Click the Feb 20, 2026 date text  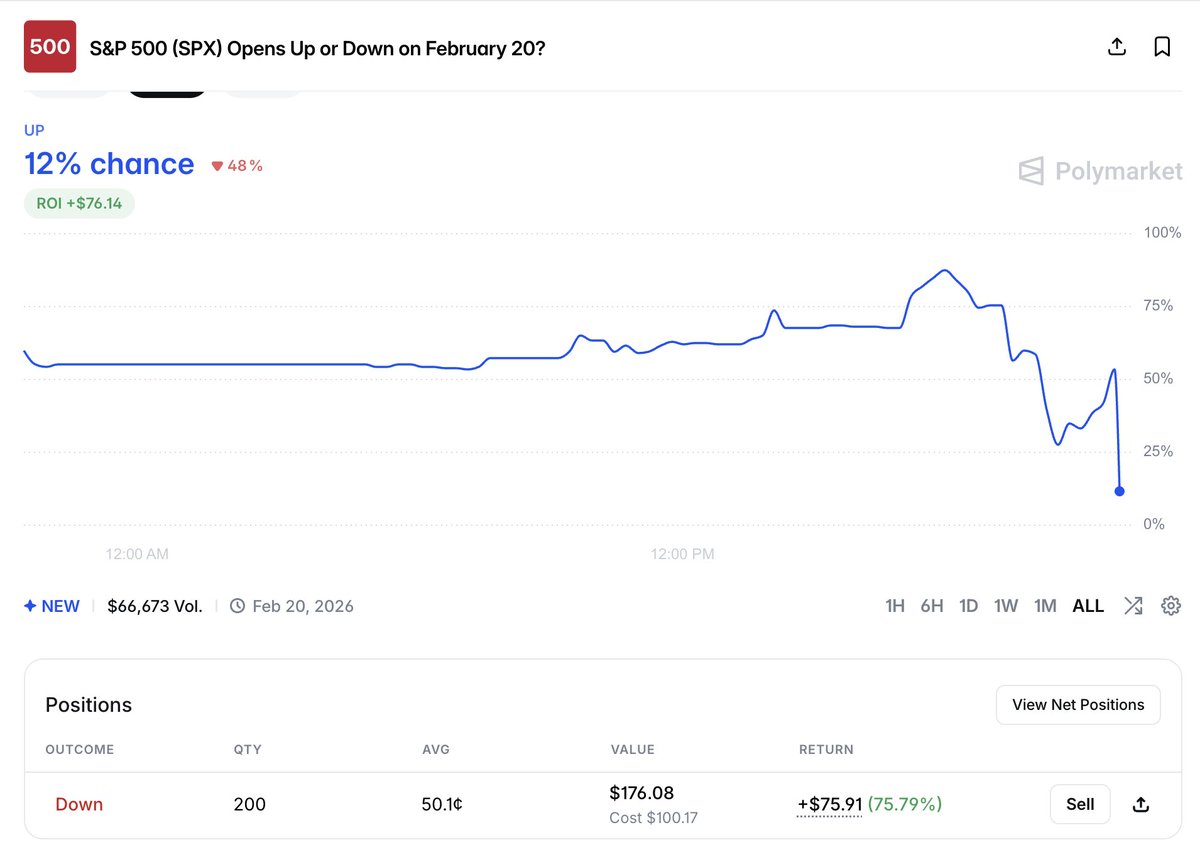(303, 606)
